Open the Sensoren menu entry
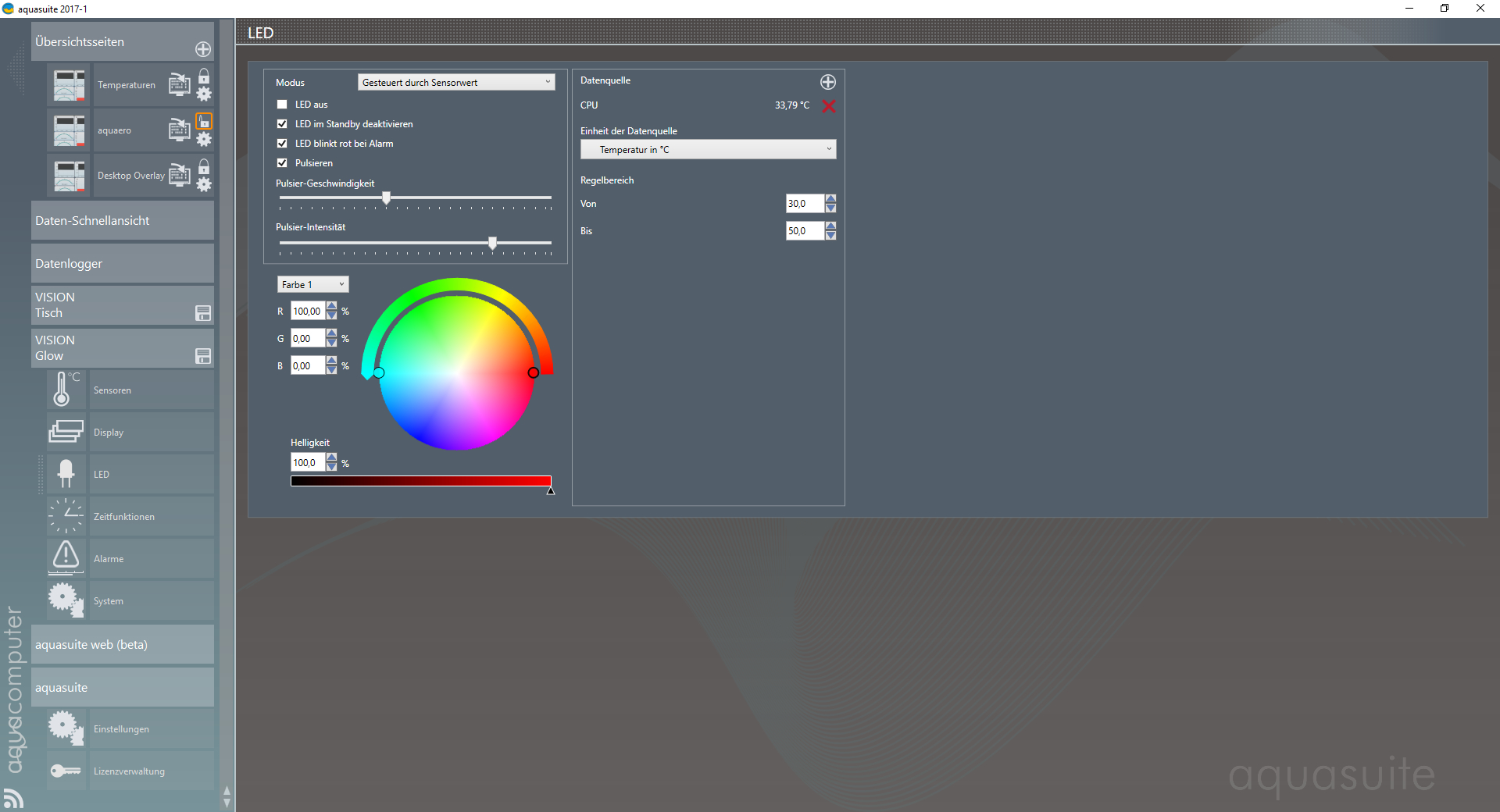 [x=152, y=390]
